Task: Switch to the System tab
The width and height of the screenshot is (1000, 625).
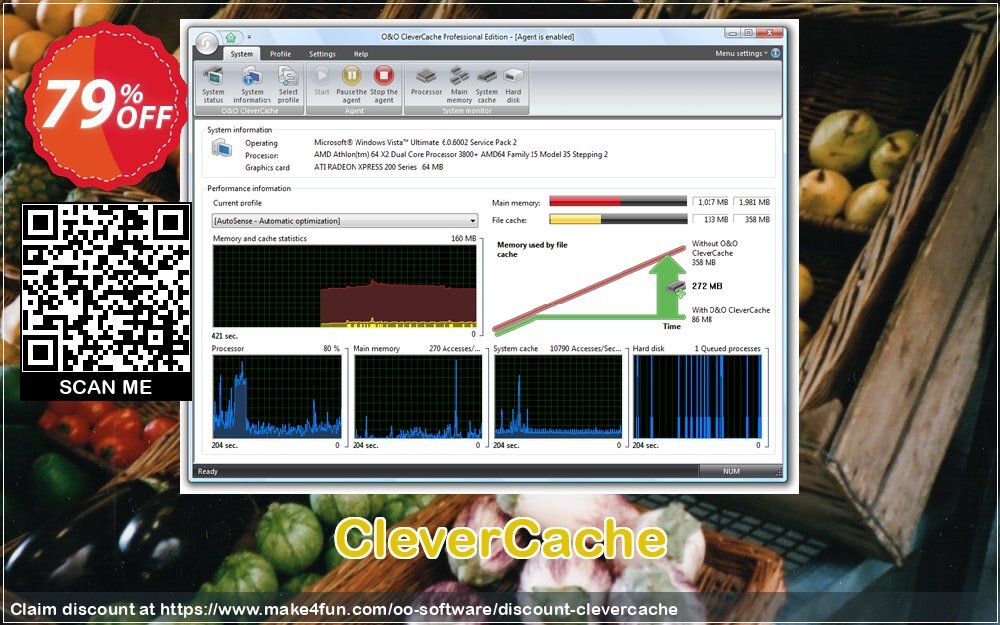Action: pos(242,54)
